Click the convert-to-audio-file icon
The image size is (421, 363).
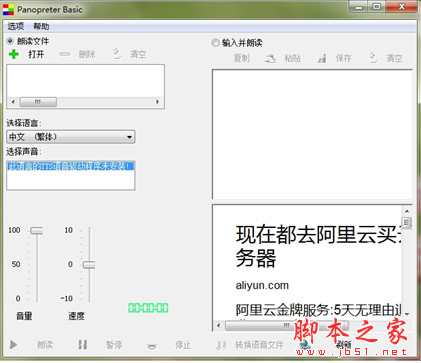pos(221,345)
